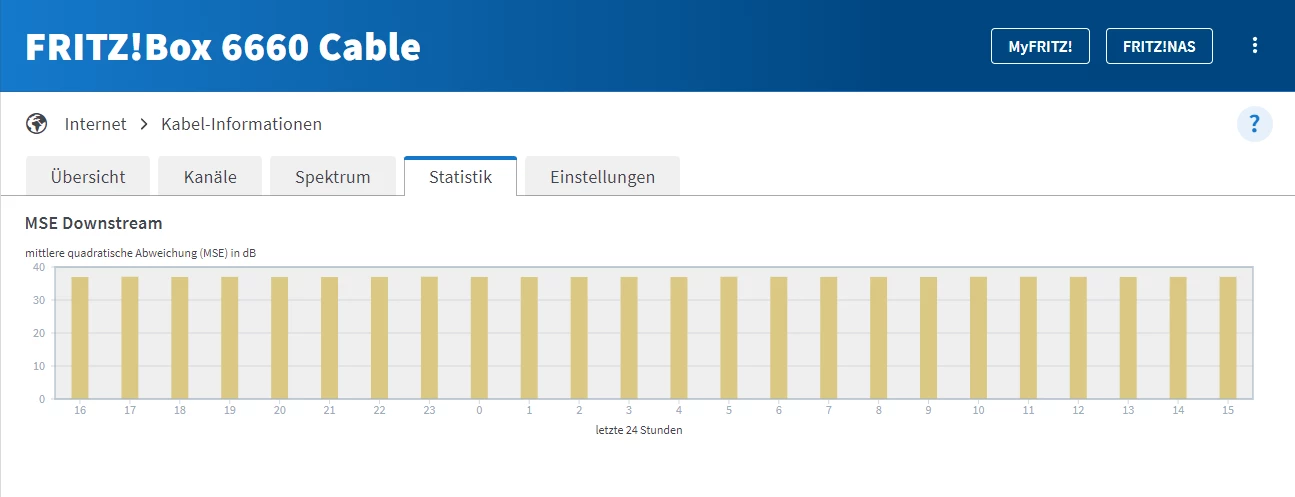This screenshot has height=497, width=1295.
Task: Click the MSE bar for hour 4
Action: tap(679, 338)
